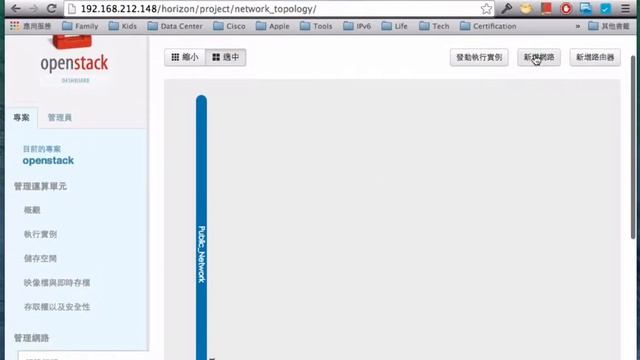
Task: Switch to the 專案 tab
Action: click(21, 118)
